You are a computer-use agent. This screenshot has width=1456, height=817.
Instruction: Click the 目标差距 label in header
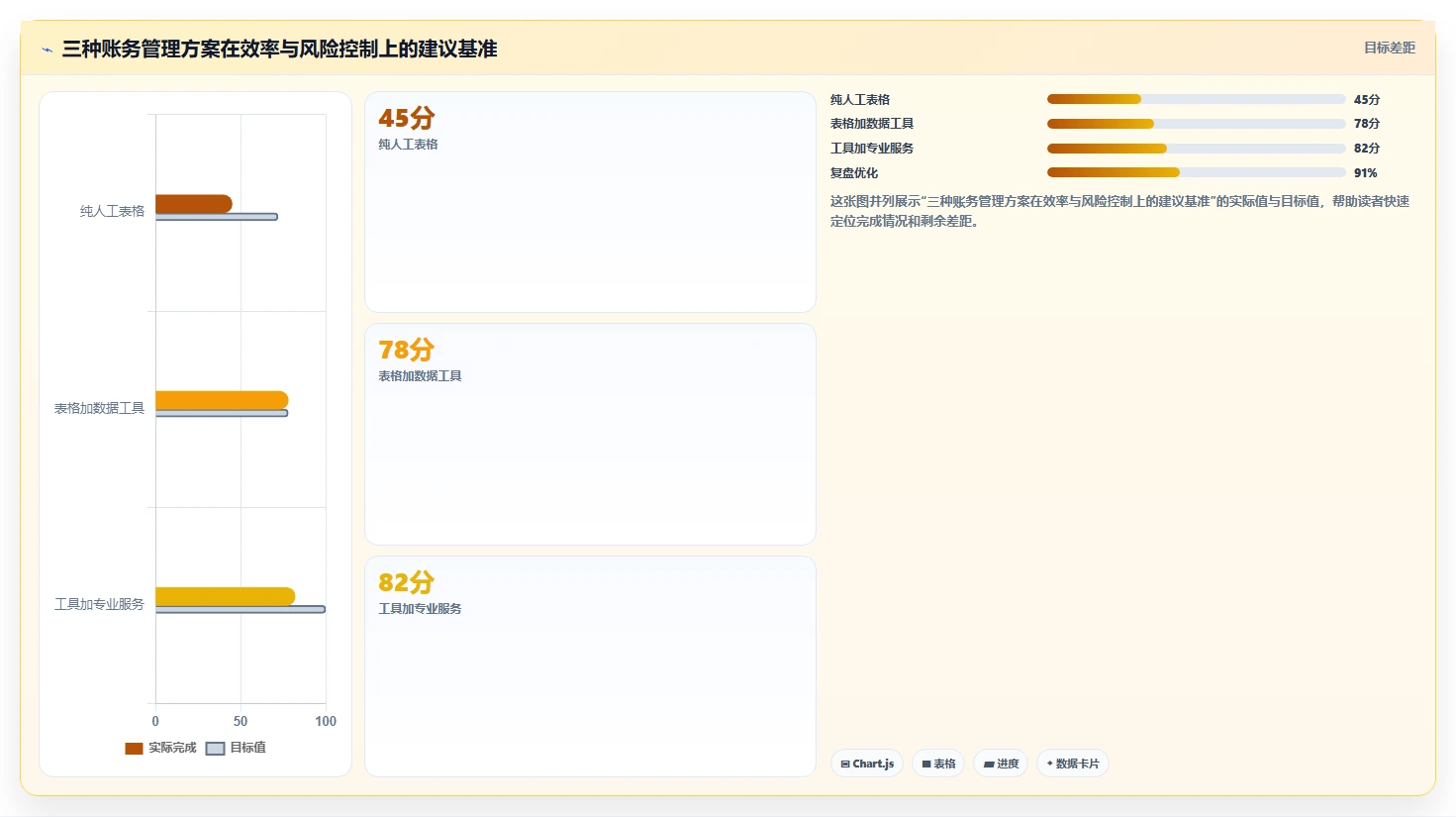[1389, 48]
